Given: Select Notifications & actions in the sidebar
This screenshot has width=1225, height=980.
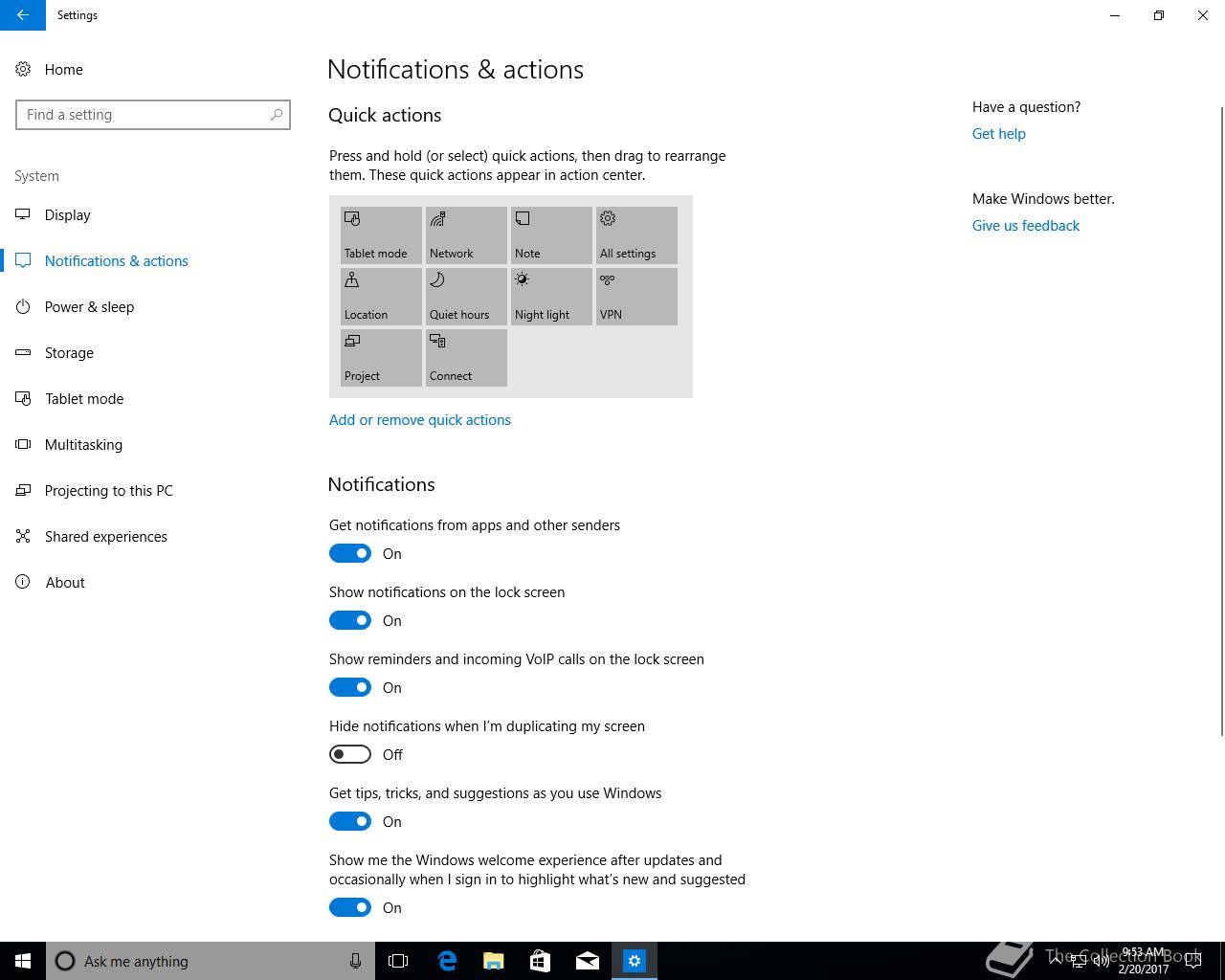Looking at the screenshot, I should coord(153,260).
